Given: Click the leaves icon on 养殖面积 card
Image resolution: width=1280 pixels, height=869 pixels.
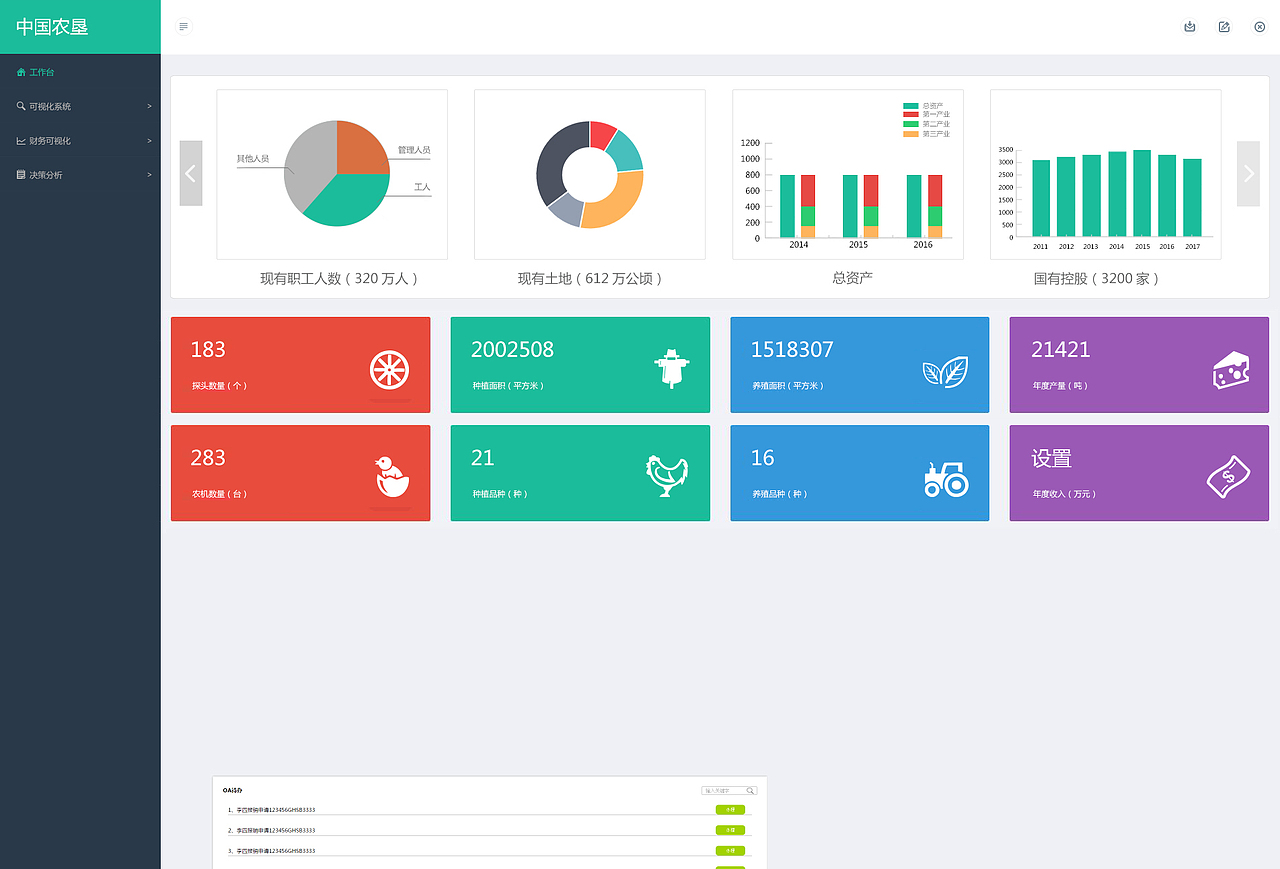Looking at the screenshot, I should 945,372.
